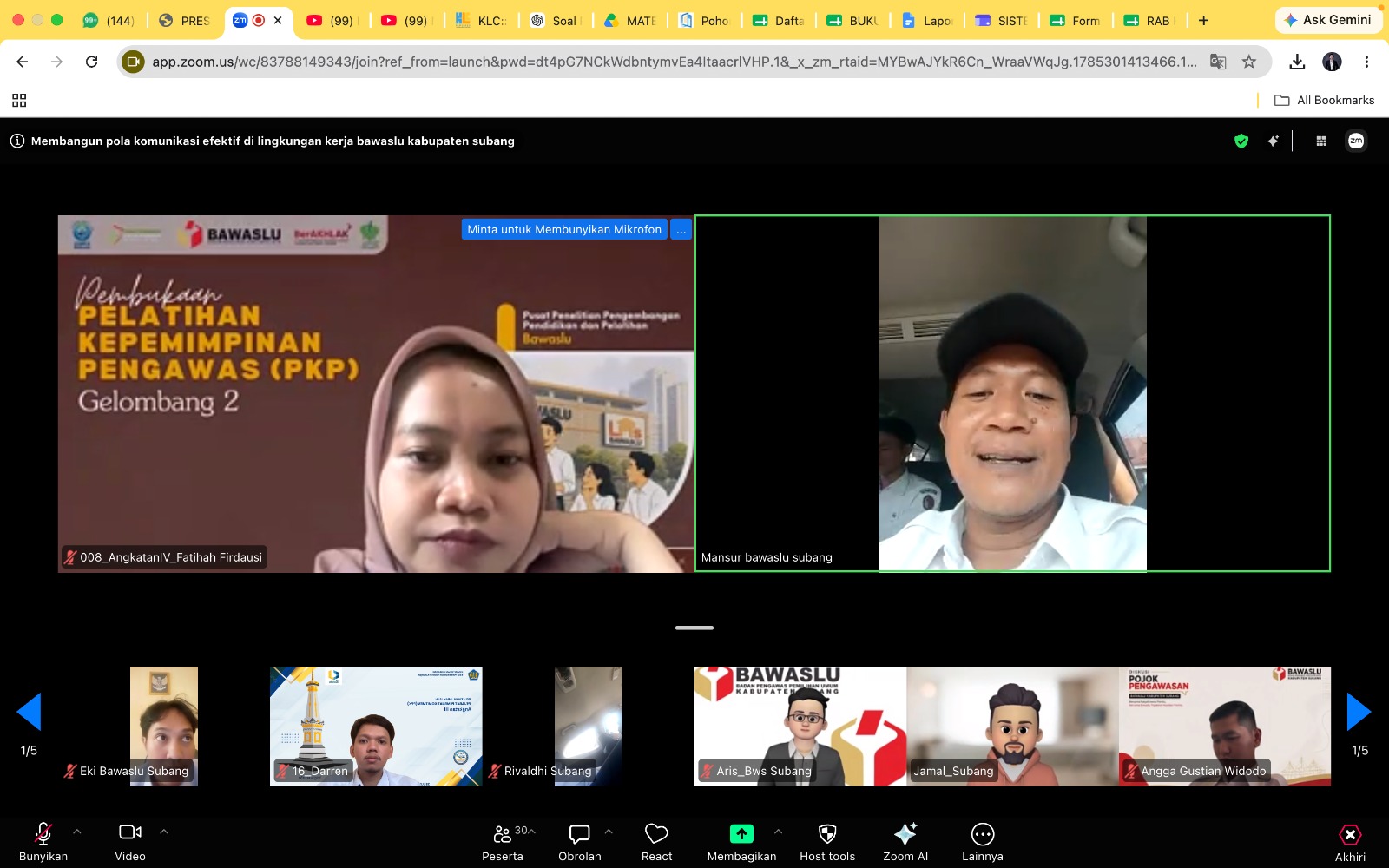1389x868 pixels.
Task: Expand video options arrow beside Video
Action: pos(164,832)
